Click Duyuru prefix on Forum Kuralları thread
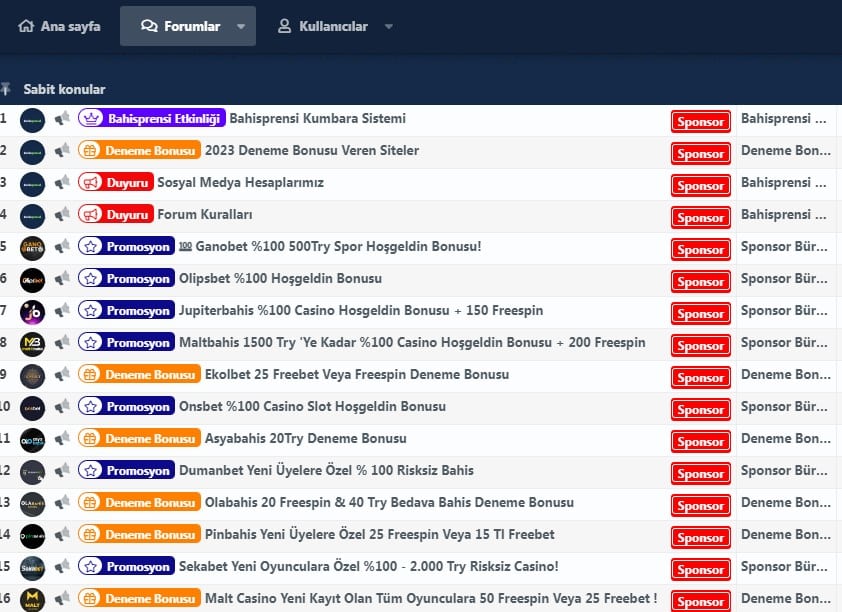This screenshot has width=842, height=612. [x=115, y=214]
